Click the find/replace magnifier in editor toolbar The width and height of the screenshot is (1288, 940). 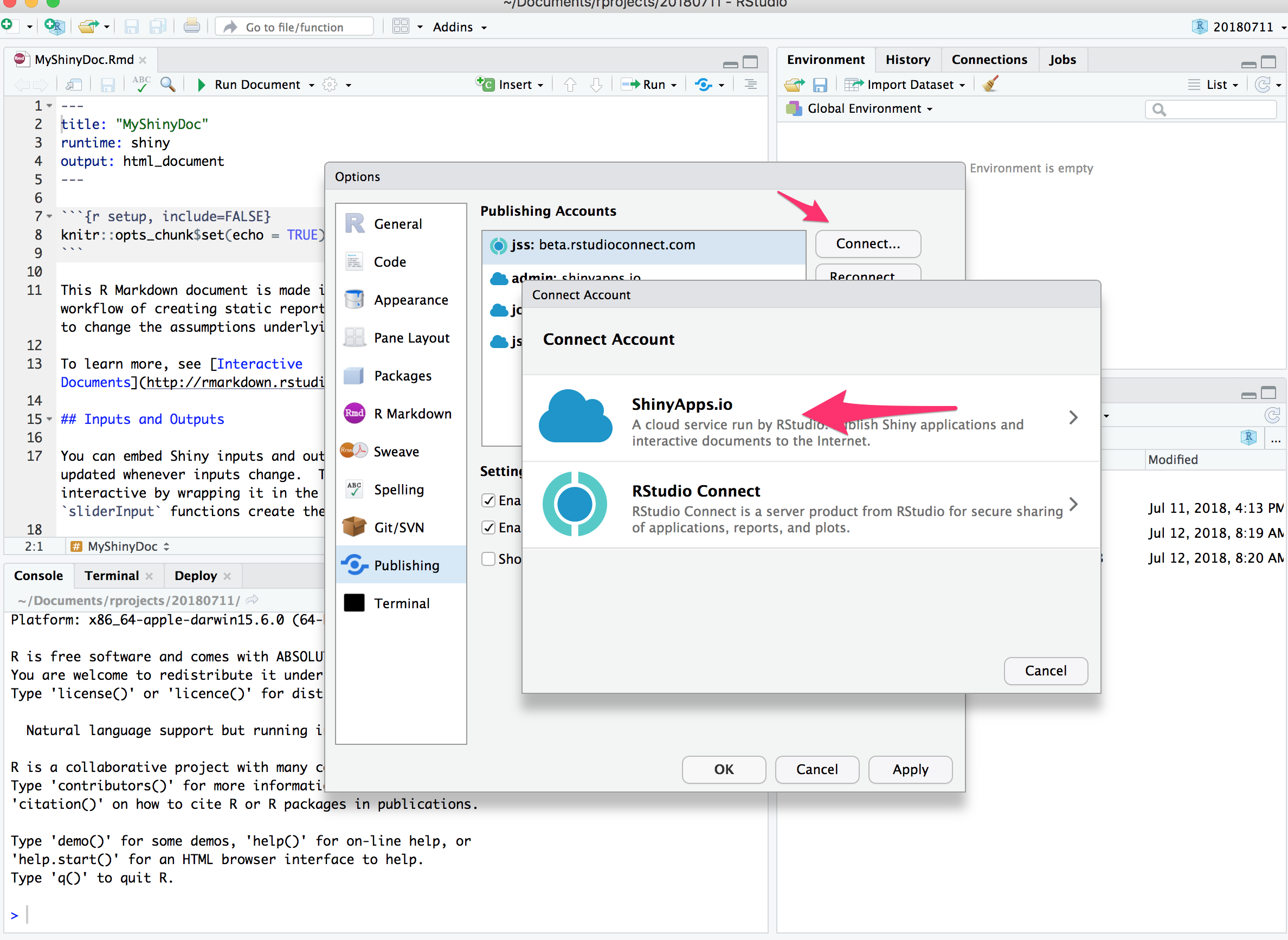click(168, 85)
